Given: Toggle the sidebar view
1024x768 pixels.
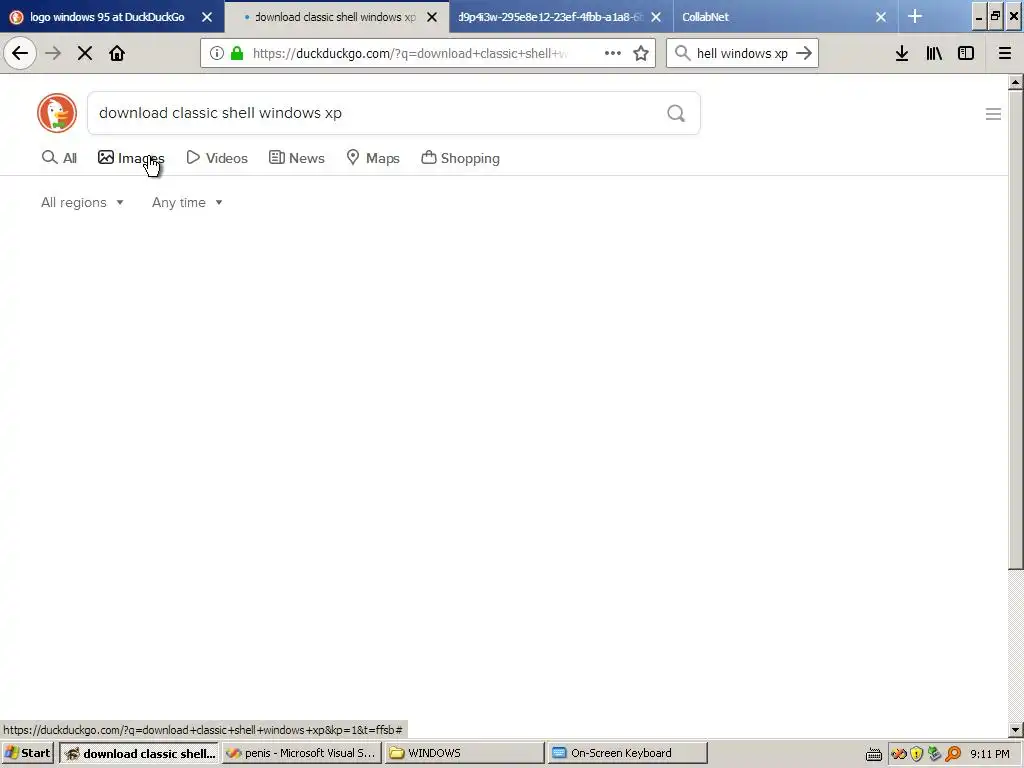Looking at the screenshot, I should 966,54.
